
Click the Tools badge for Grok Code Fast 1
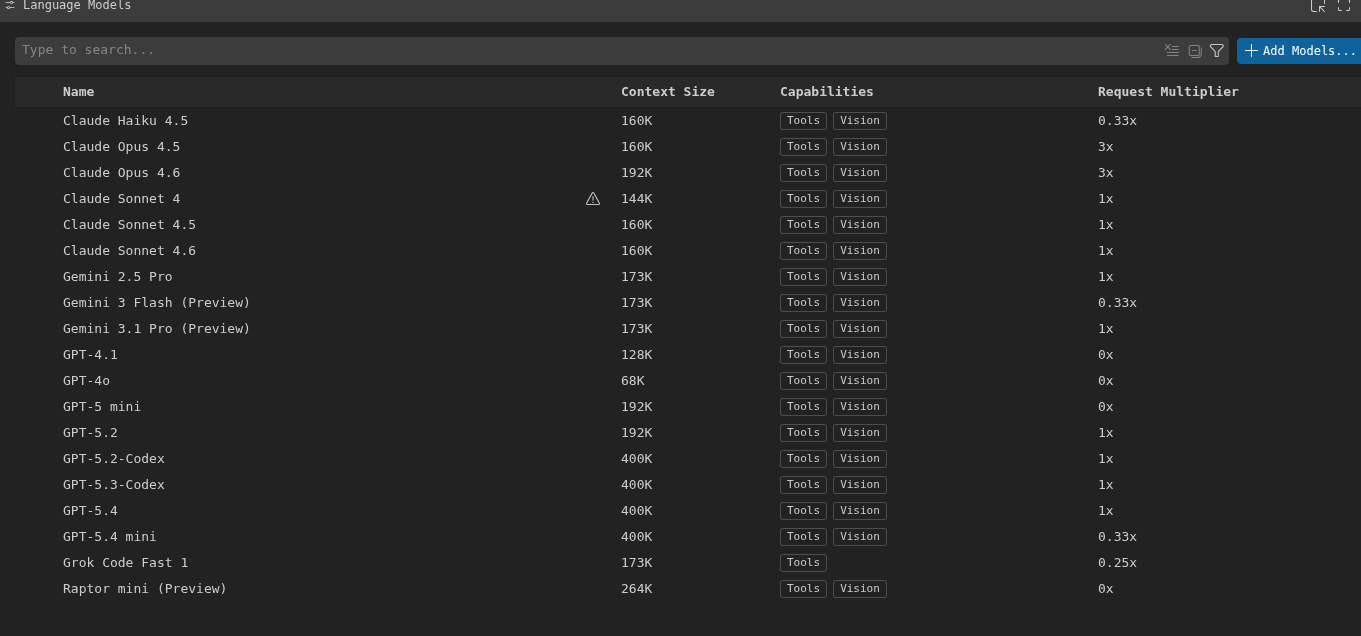[x=803, y=563]
